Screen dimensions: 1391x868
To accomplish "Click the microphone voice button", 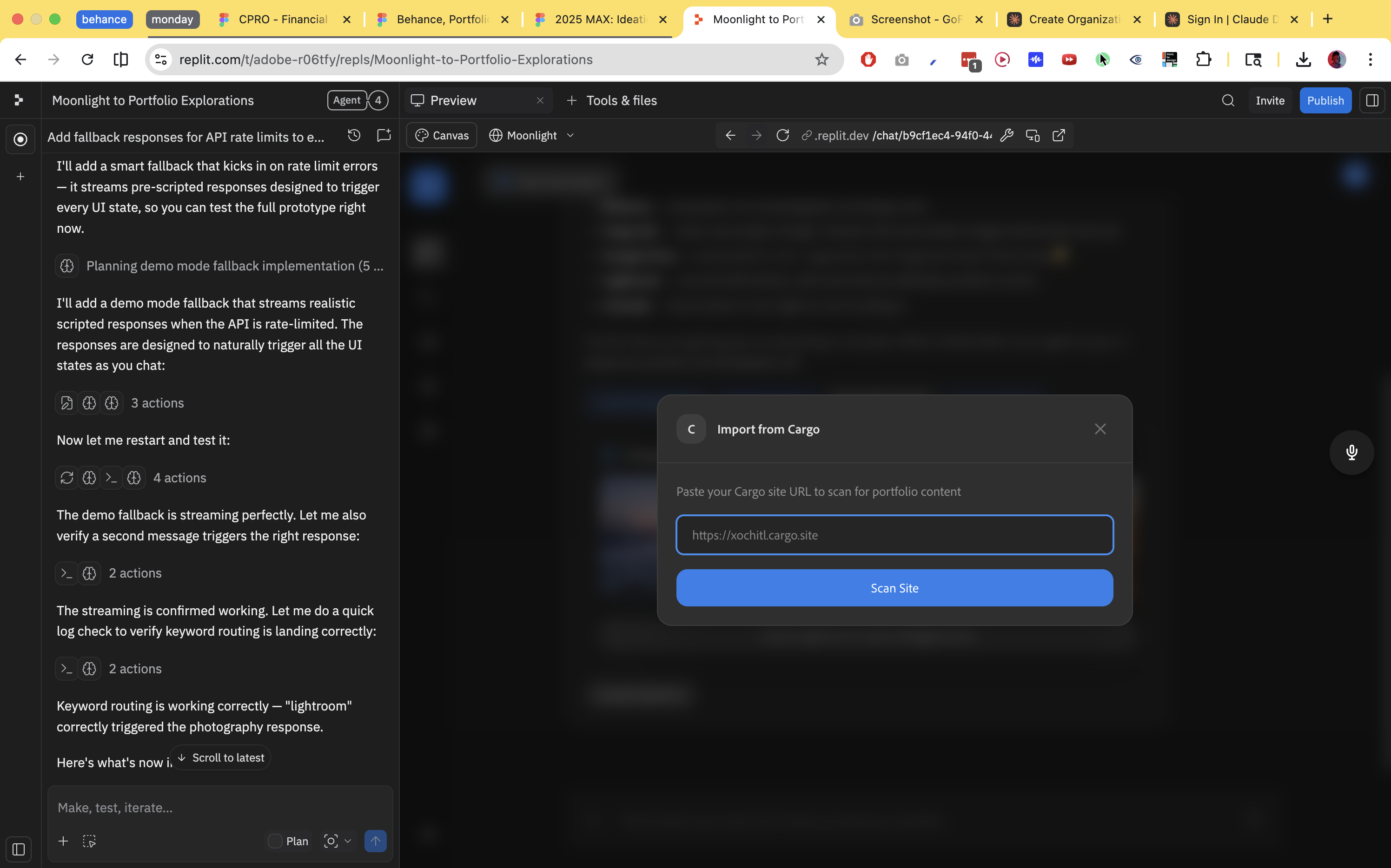I will pos(1351,453).
